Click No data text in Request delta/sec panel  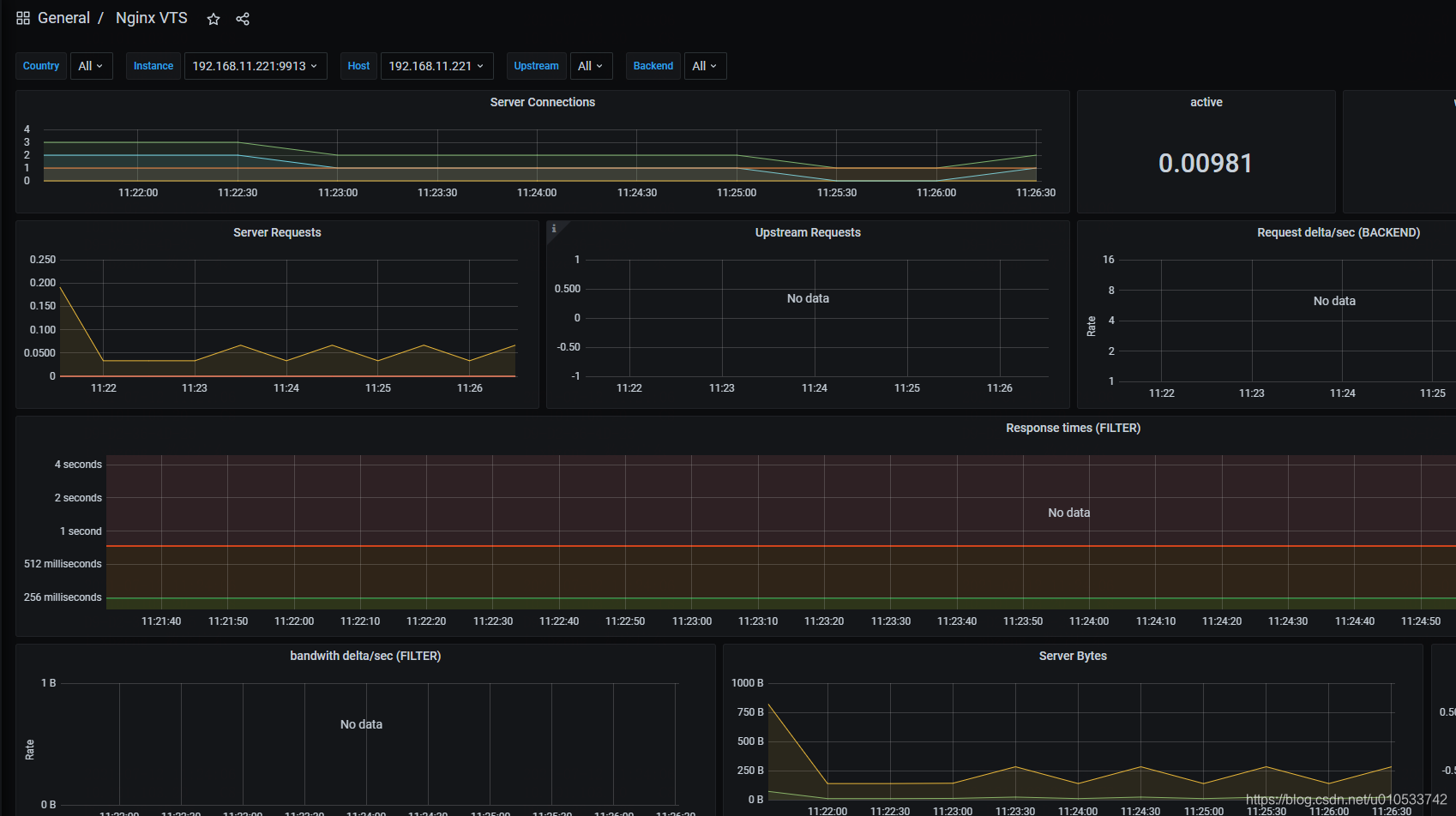point(1334,301)
